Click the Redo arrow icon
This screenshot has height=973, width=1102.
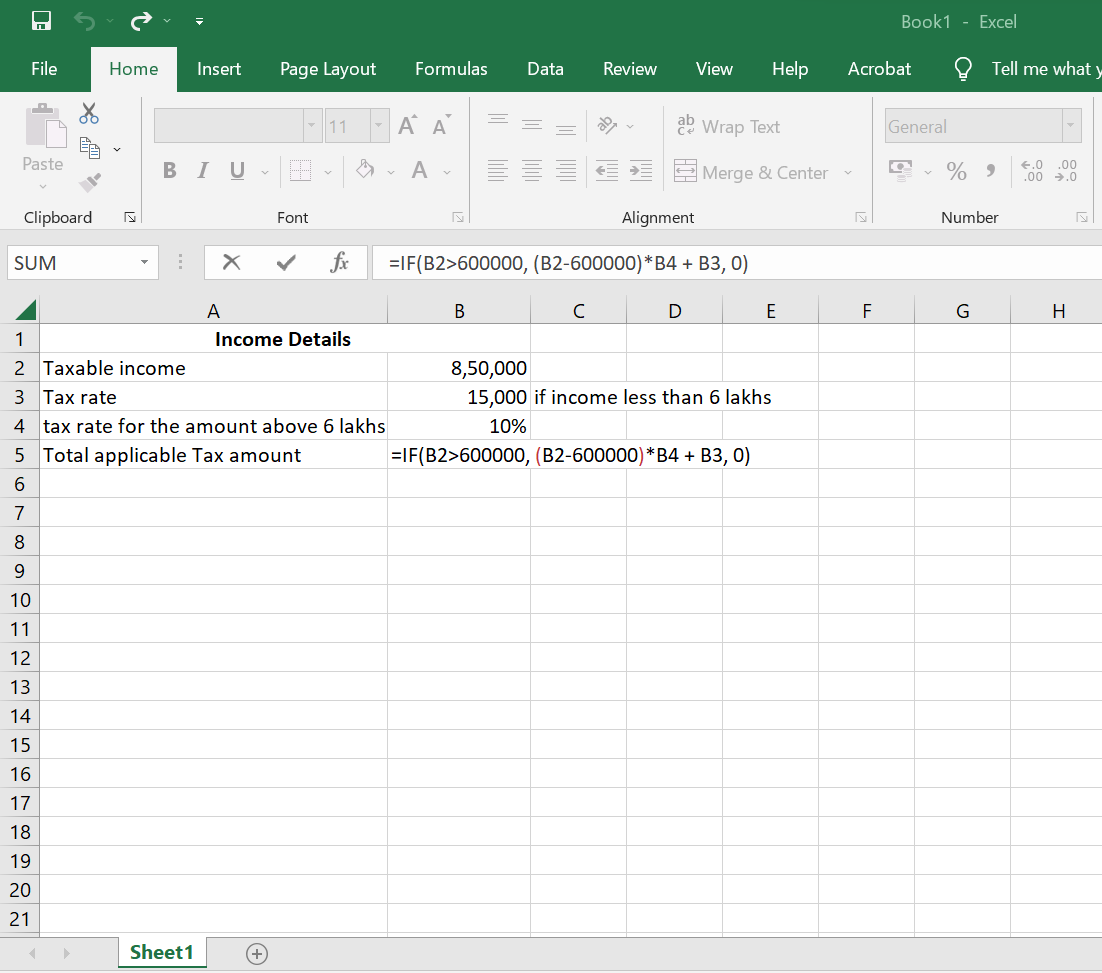point(141,21)
